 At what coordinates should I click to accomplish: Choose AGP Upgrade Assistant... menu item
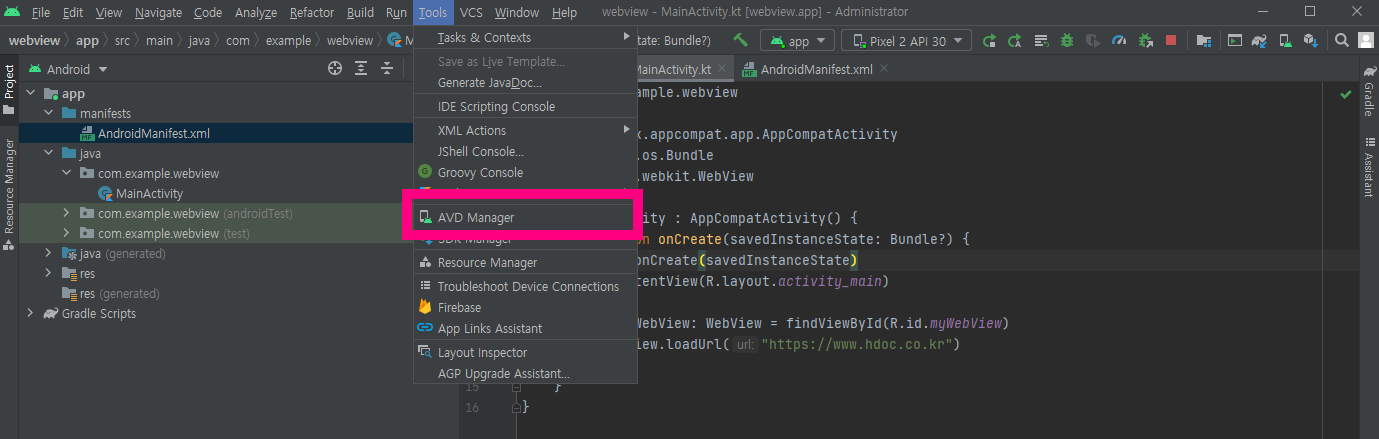pyautogui.click(x=525, y=373)
